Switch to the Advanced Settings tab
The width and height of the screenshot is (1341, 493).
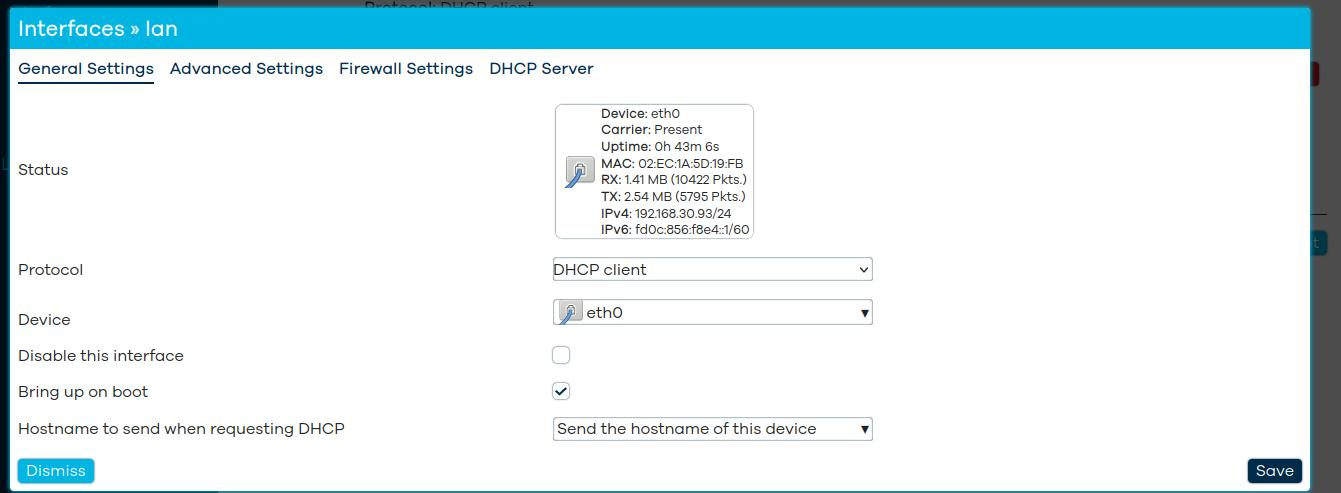pos(246,69)
